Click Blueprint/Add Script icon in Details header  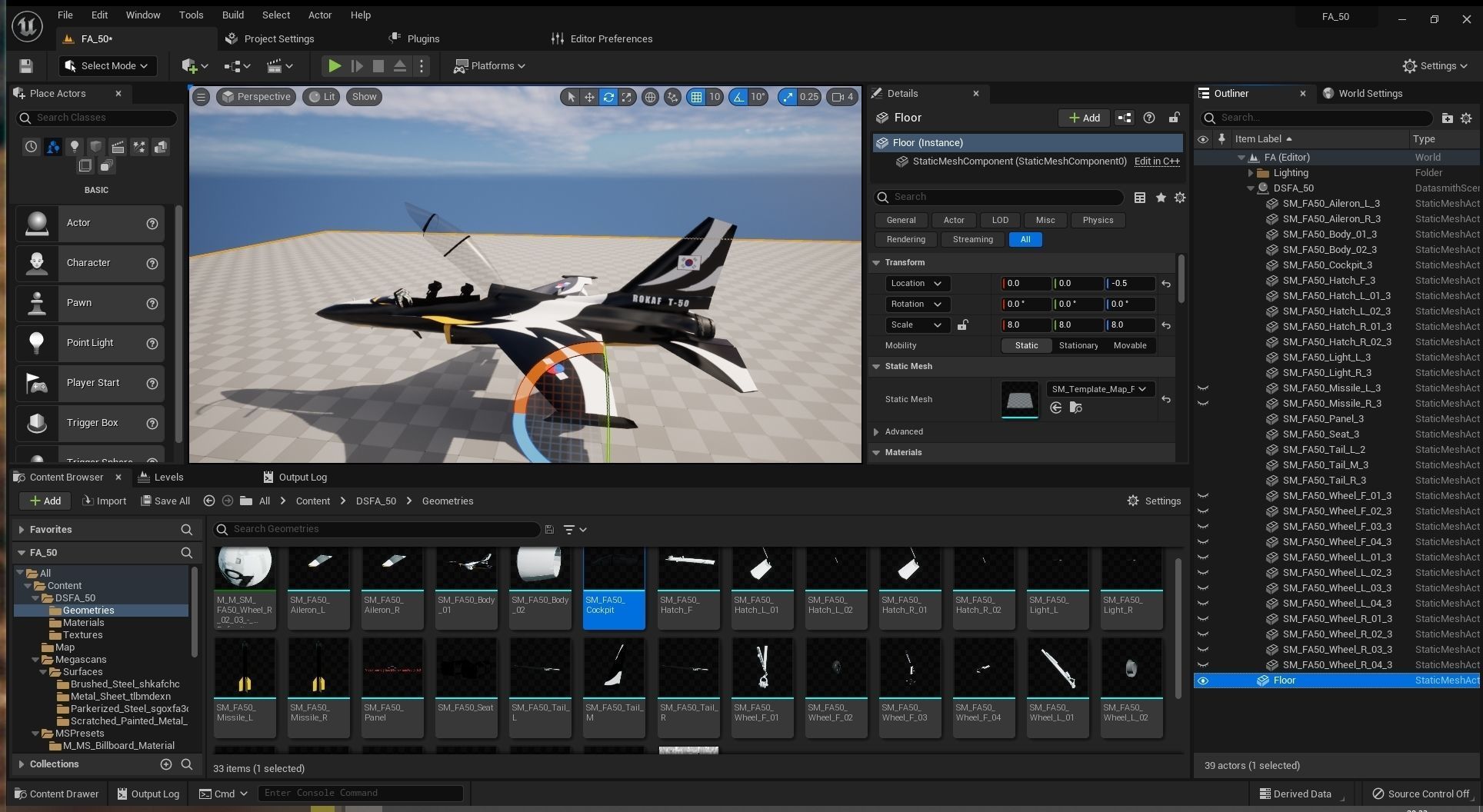tap(1125, 118)
